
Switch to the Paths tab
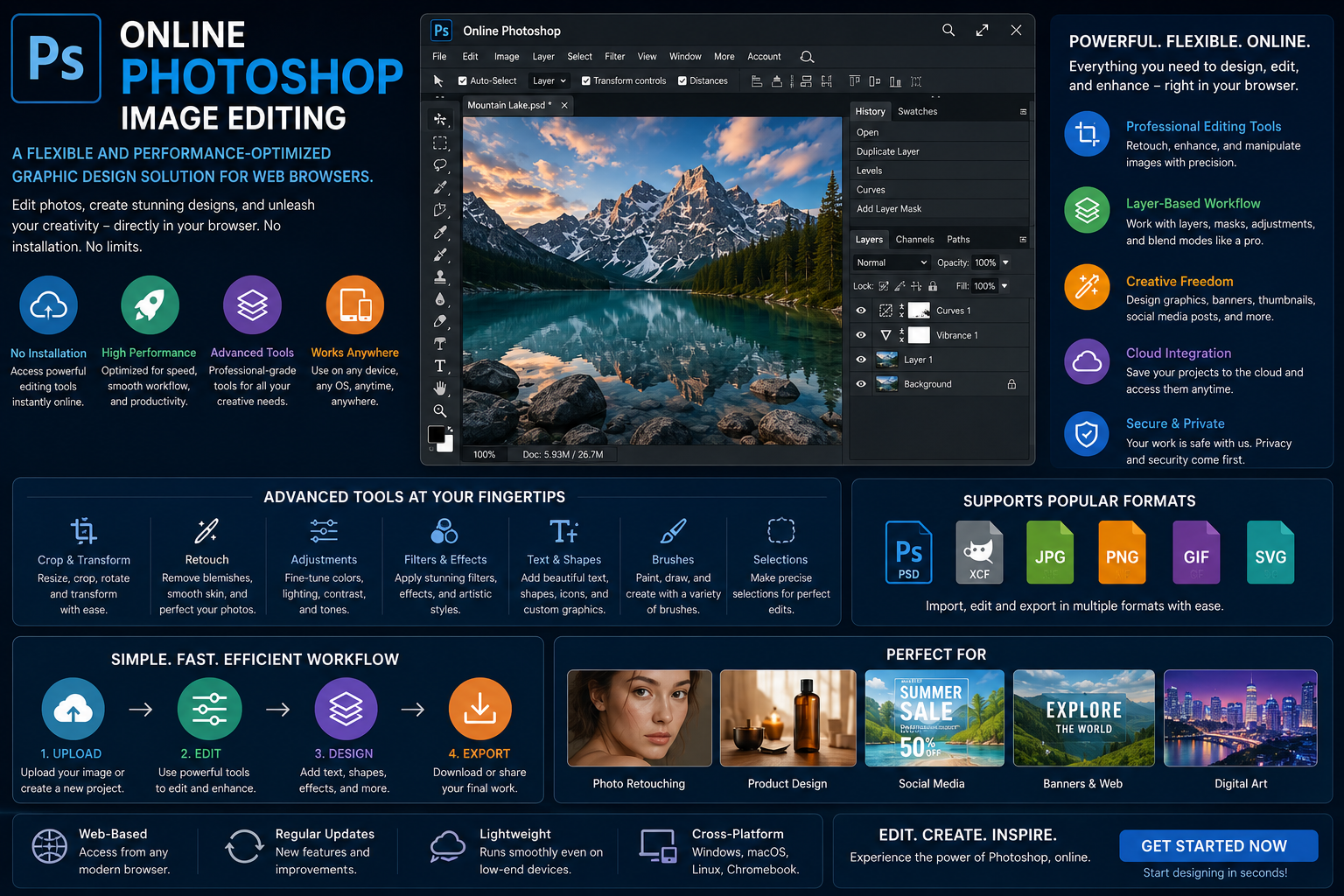pos(958,240)
